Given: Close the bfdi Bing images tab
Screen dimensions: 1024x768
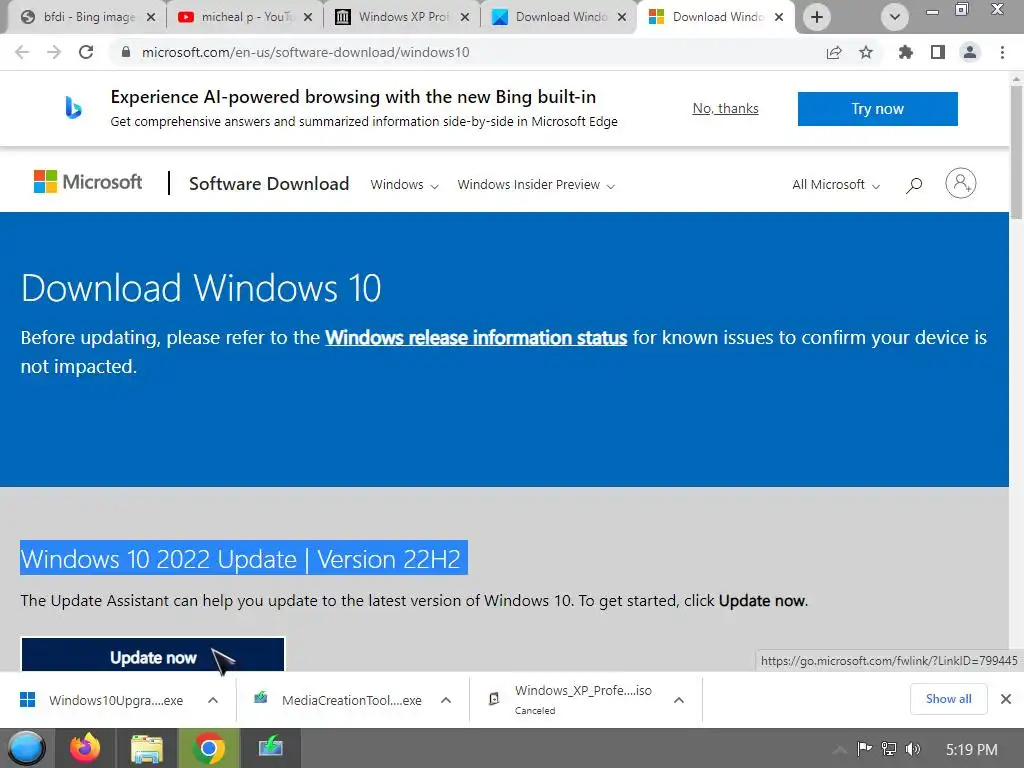Looking at the screenshot, I should tap(151, 17).
